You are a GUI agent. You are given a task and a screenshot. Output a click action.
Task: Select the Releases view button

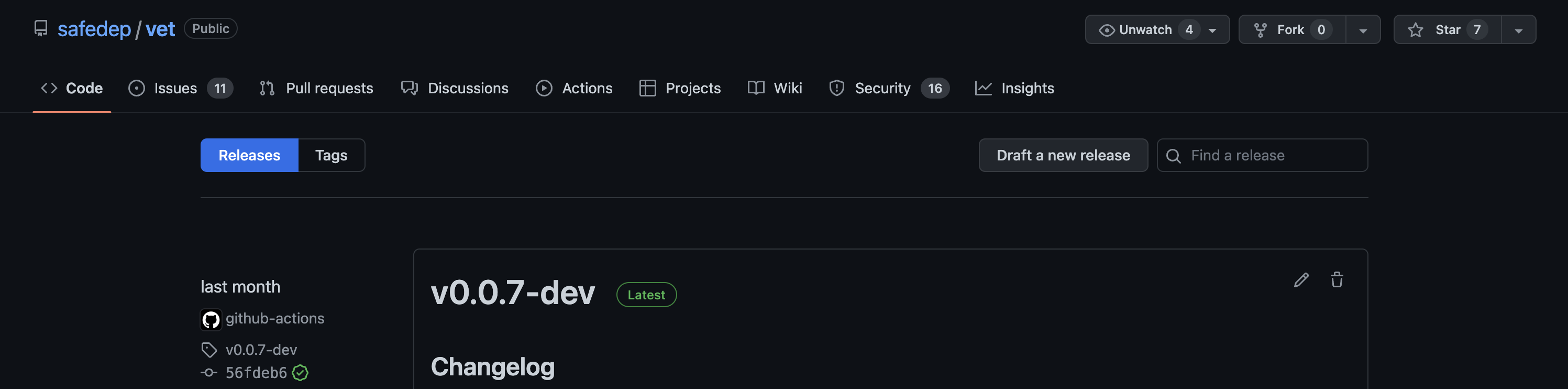click(250, 155)
